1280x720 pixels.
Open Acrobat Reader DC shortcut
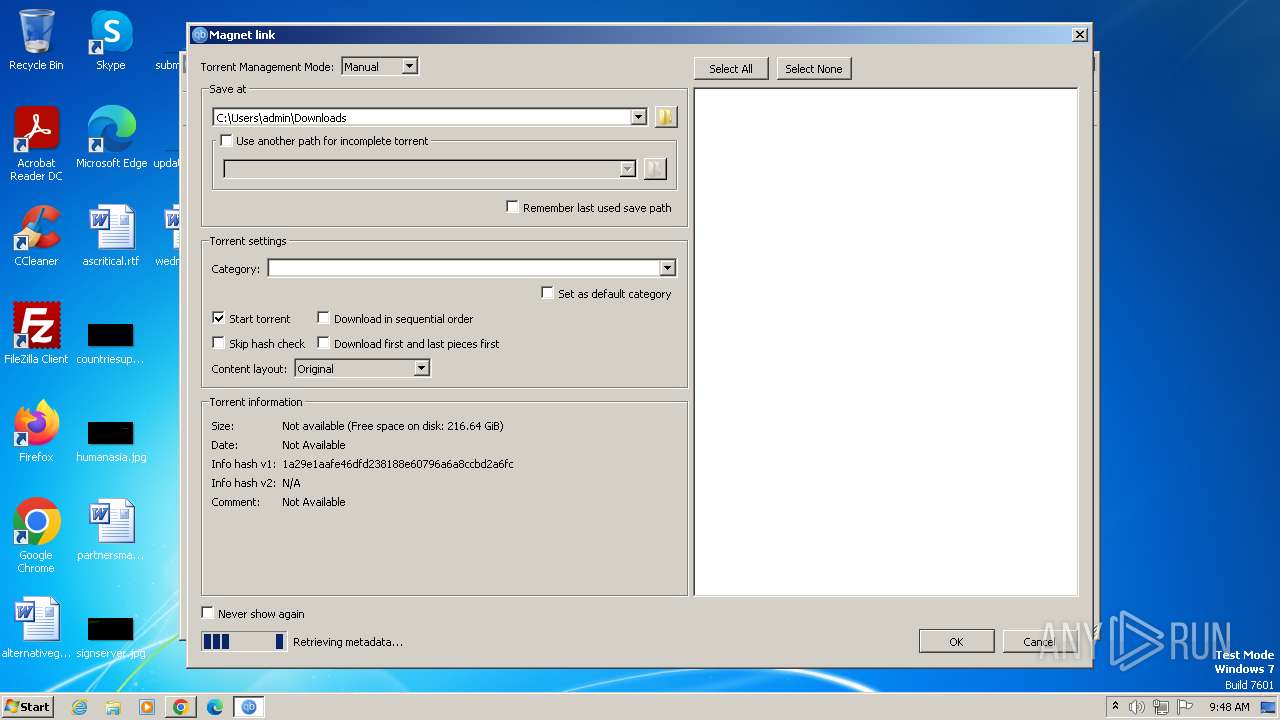[x=36, y=144]
